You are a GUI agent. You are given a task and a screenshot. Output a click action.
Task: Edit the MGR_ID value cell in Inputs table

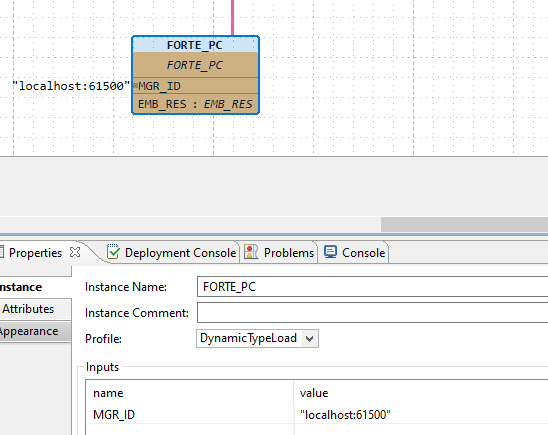click(420, 415)
